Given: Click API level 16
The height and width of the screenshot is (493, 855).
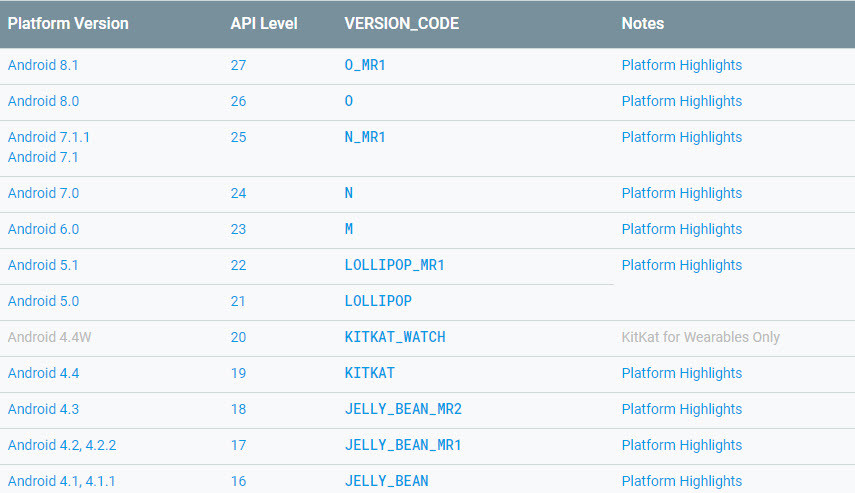Looking at the screenshot, I should point(238,482).
